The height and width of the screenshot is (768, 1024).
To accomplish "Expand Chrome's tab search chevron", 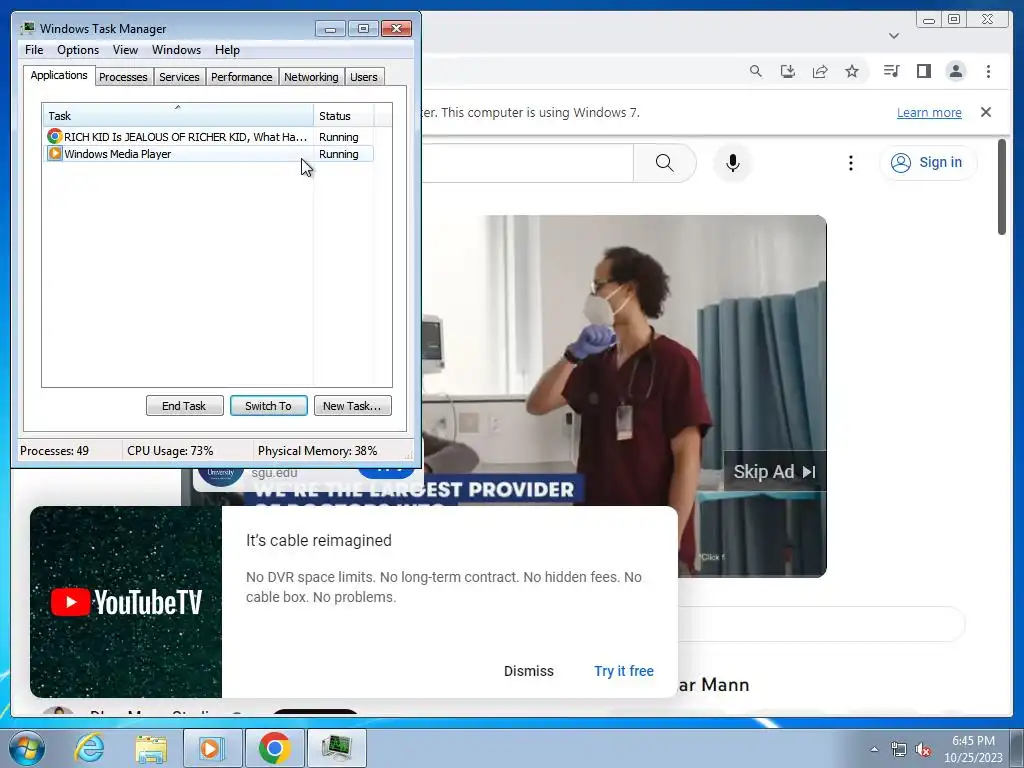I will click(x=894, y=35).
